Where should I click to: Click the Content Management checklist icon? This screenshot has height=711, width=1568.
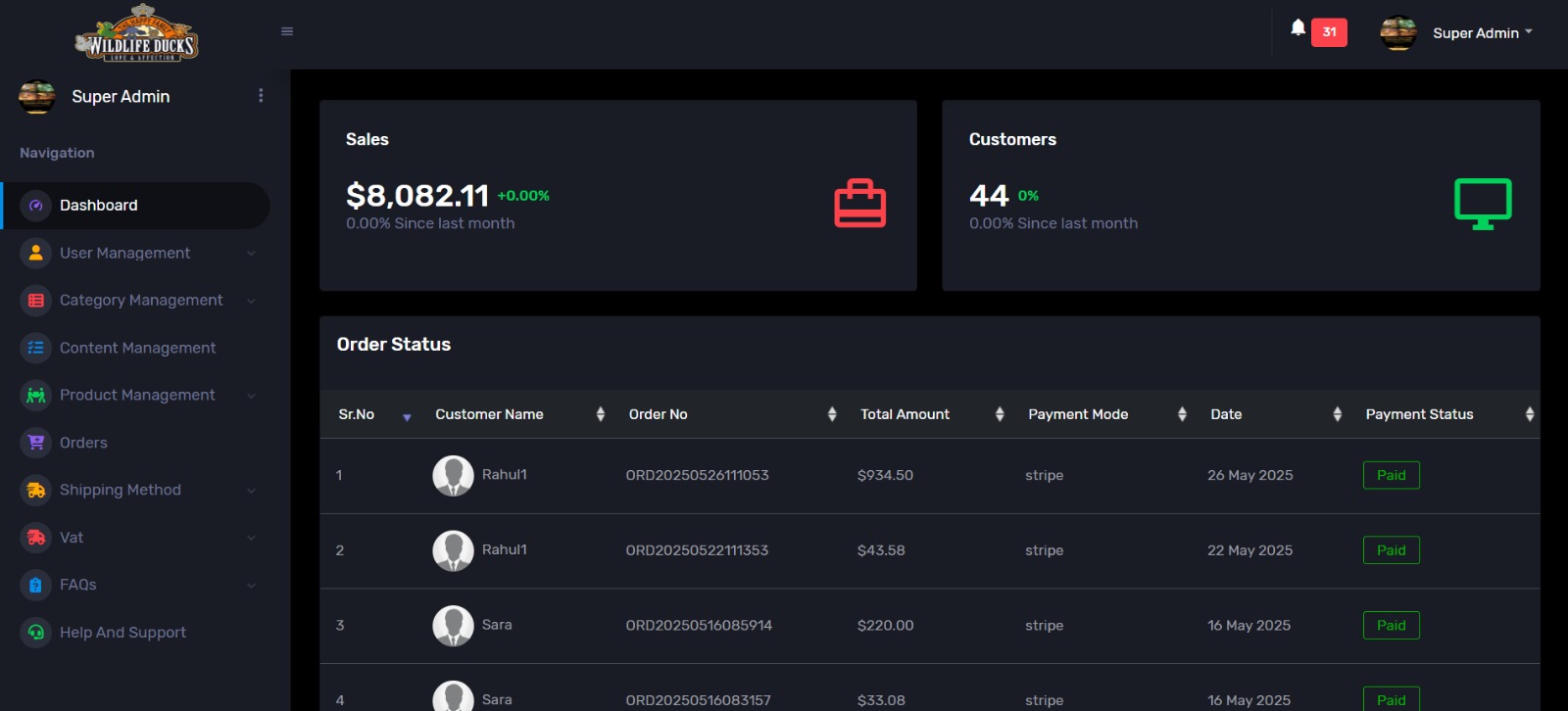(x=36, y=348)
